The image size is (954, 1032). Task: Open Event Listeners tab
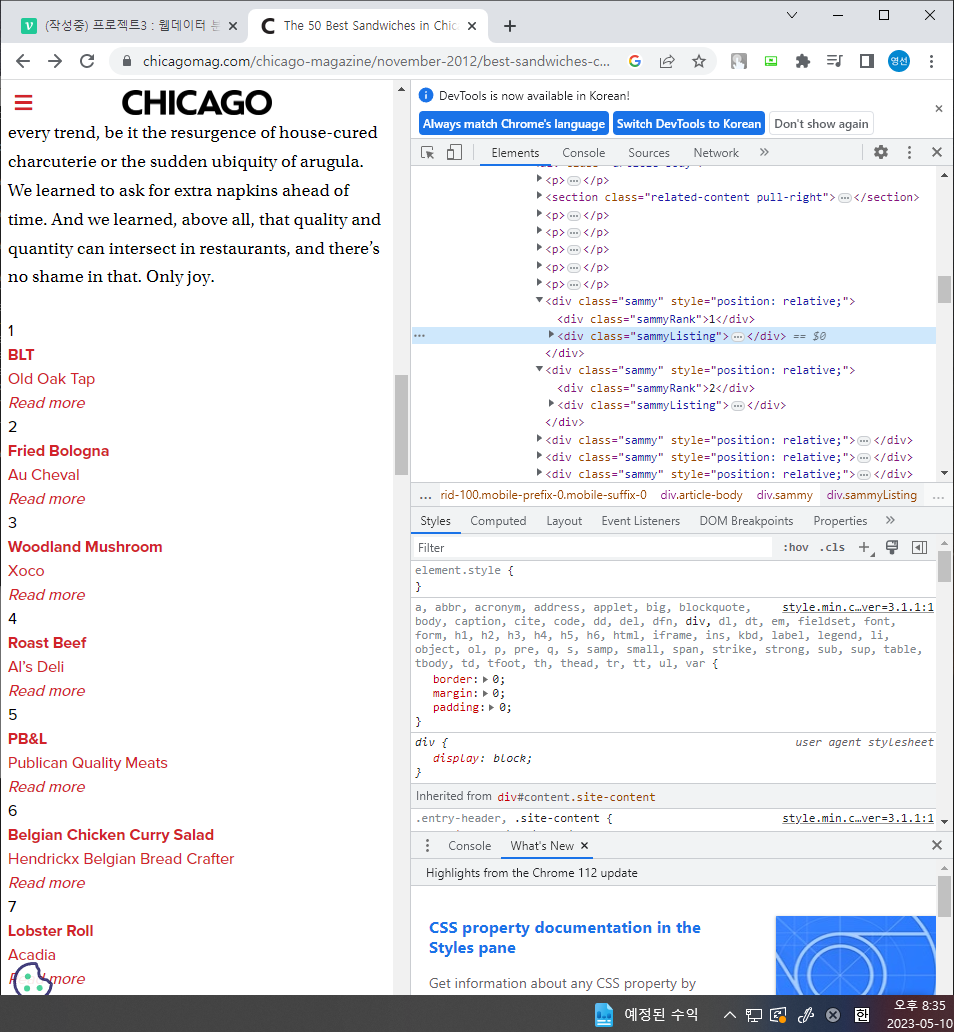(x=640, y=521)
